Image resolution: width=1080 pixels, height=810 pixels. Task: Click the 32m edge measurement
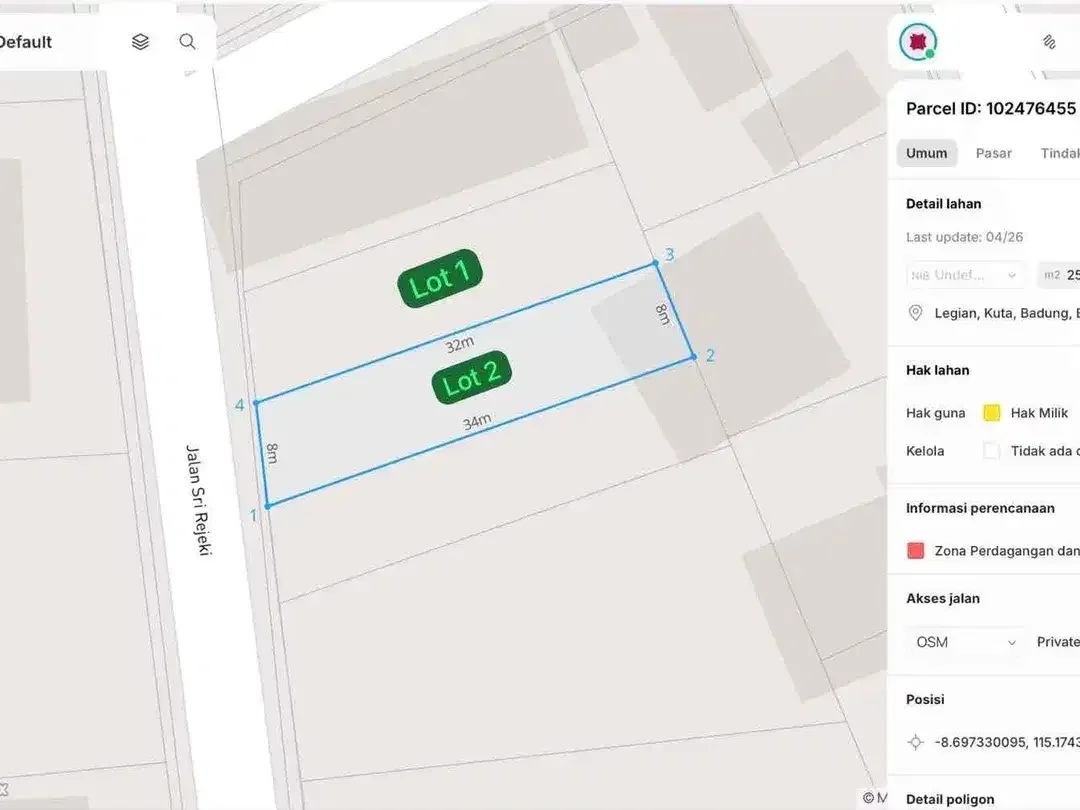click(x=459, y=344)
